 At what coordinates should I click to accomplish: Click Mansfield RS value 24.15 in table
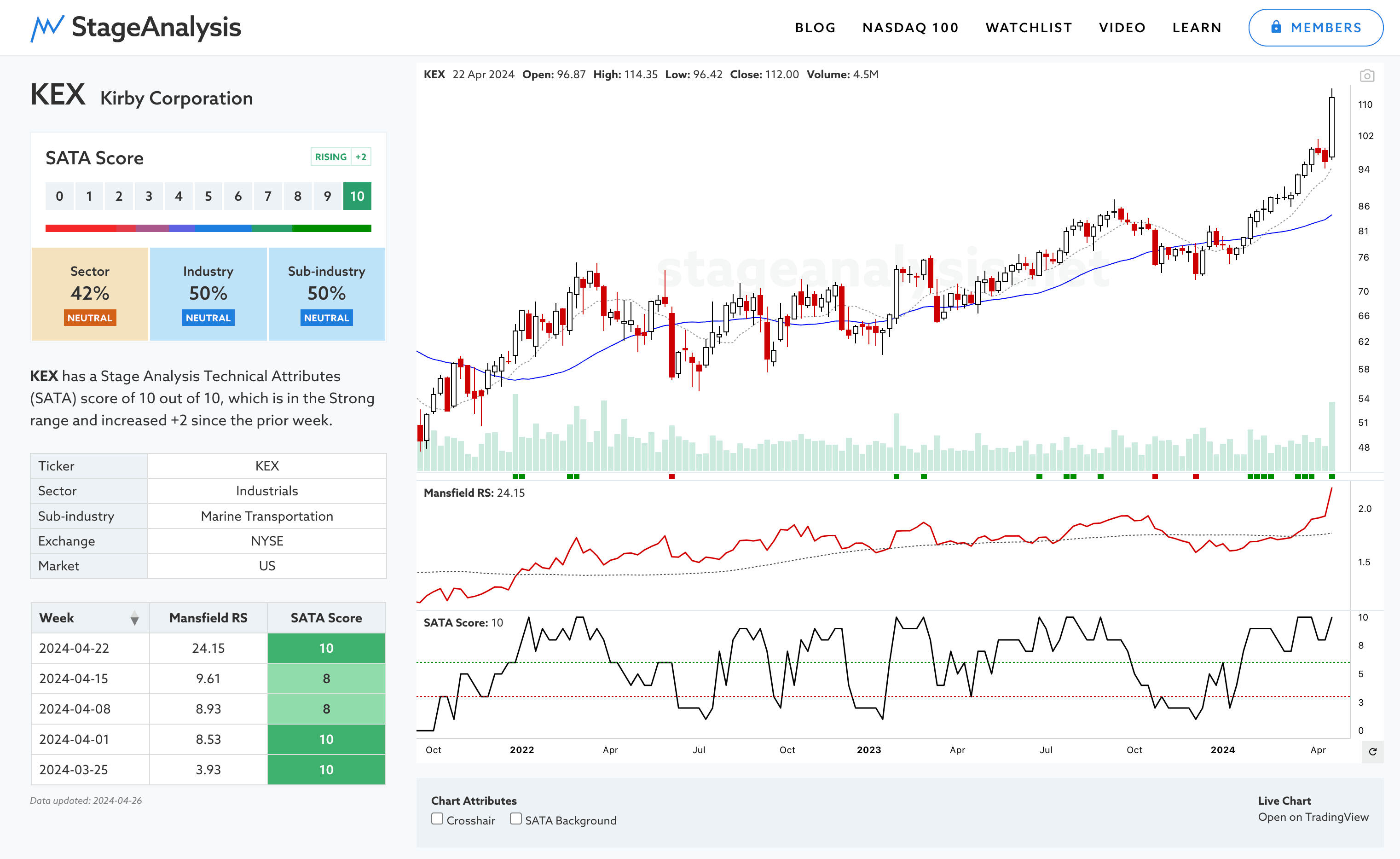click(x=208, y=648)
